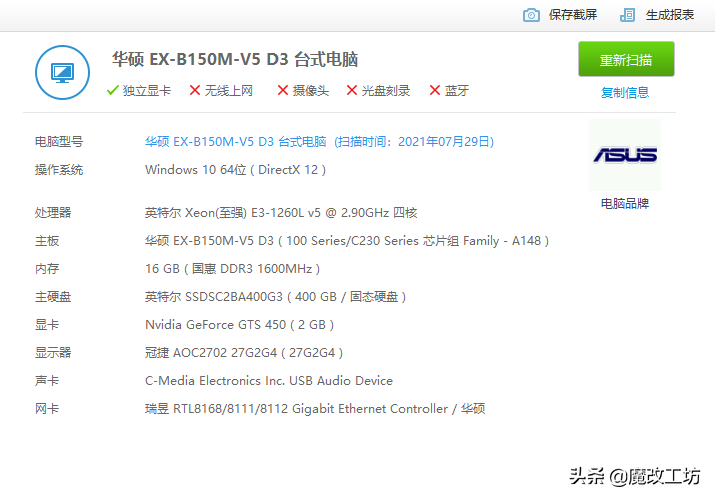Click the Windows 10 64位 operating system value
715x500 pixels.
[235, 170]
